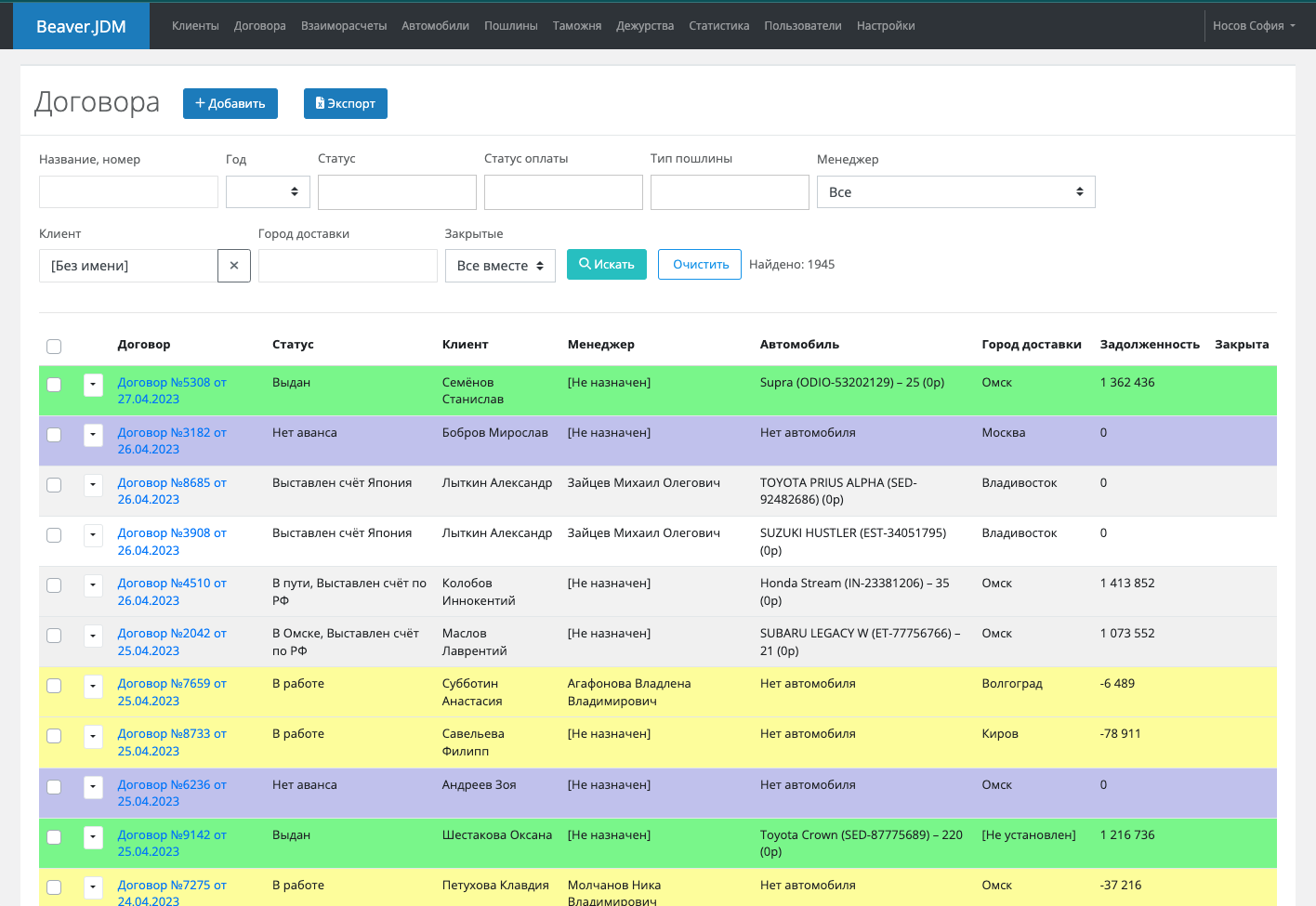The width and height of the screenshot is (1316, 906).
Task: Open Закрытые dropdown set to Все вместе
Action: click(500, 266)
